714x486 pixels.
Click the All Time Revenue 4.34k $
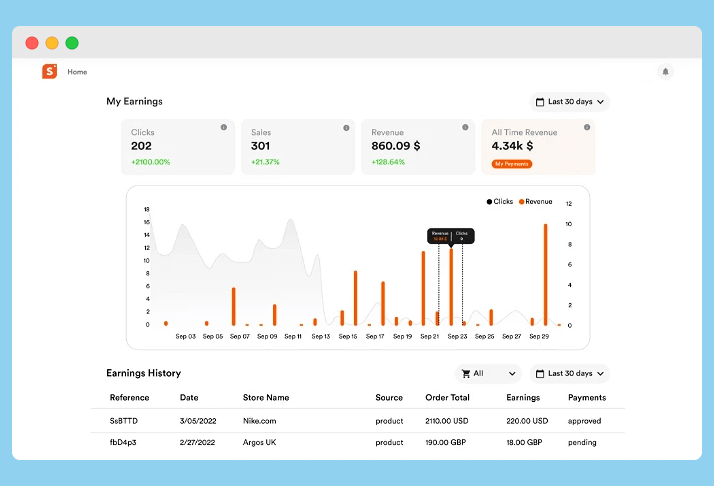pos(512,146)
